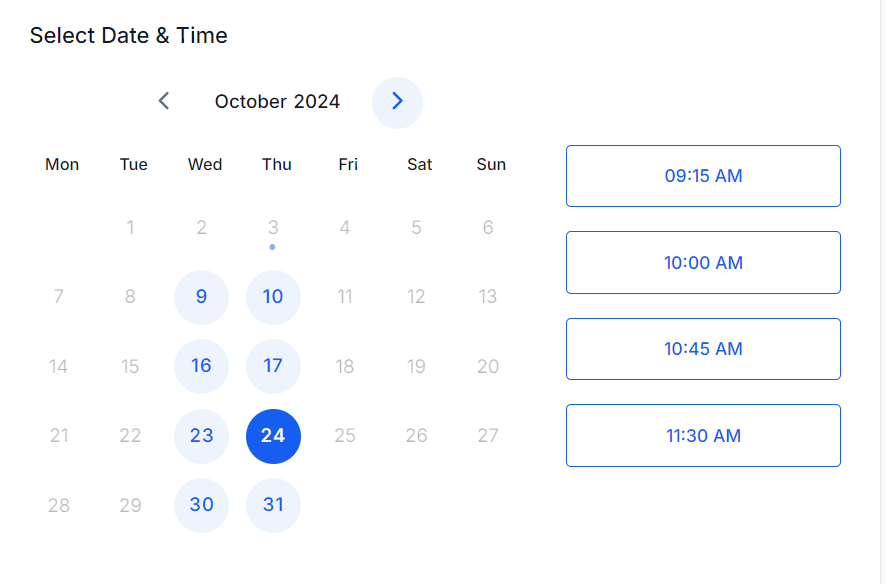
Task: Go to next month with right chevron
Action: click(x=397, y=102)
